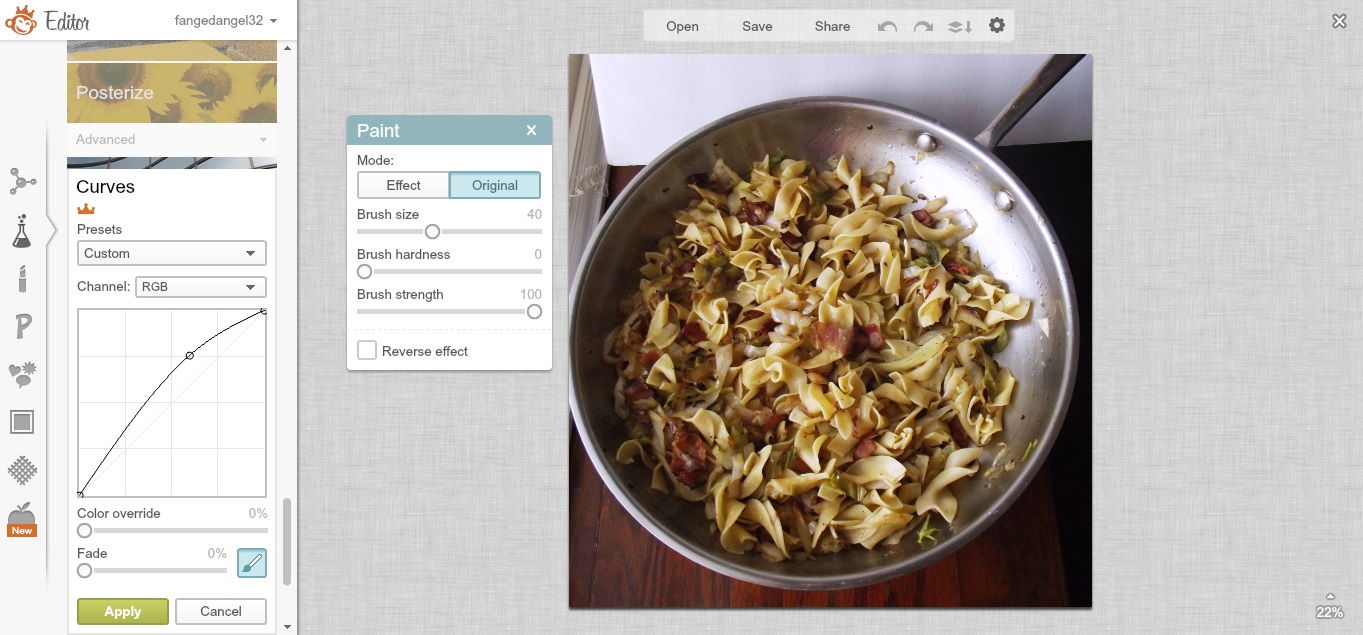Click the effects panel scroll up arrow

[x=288, y=48]
